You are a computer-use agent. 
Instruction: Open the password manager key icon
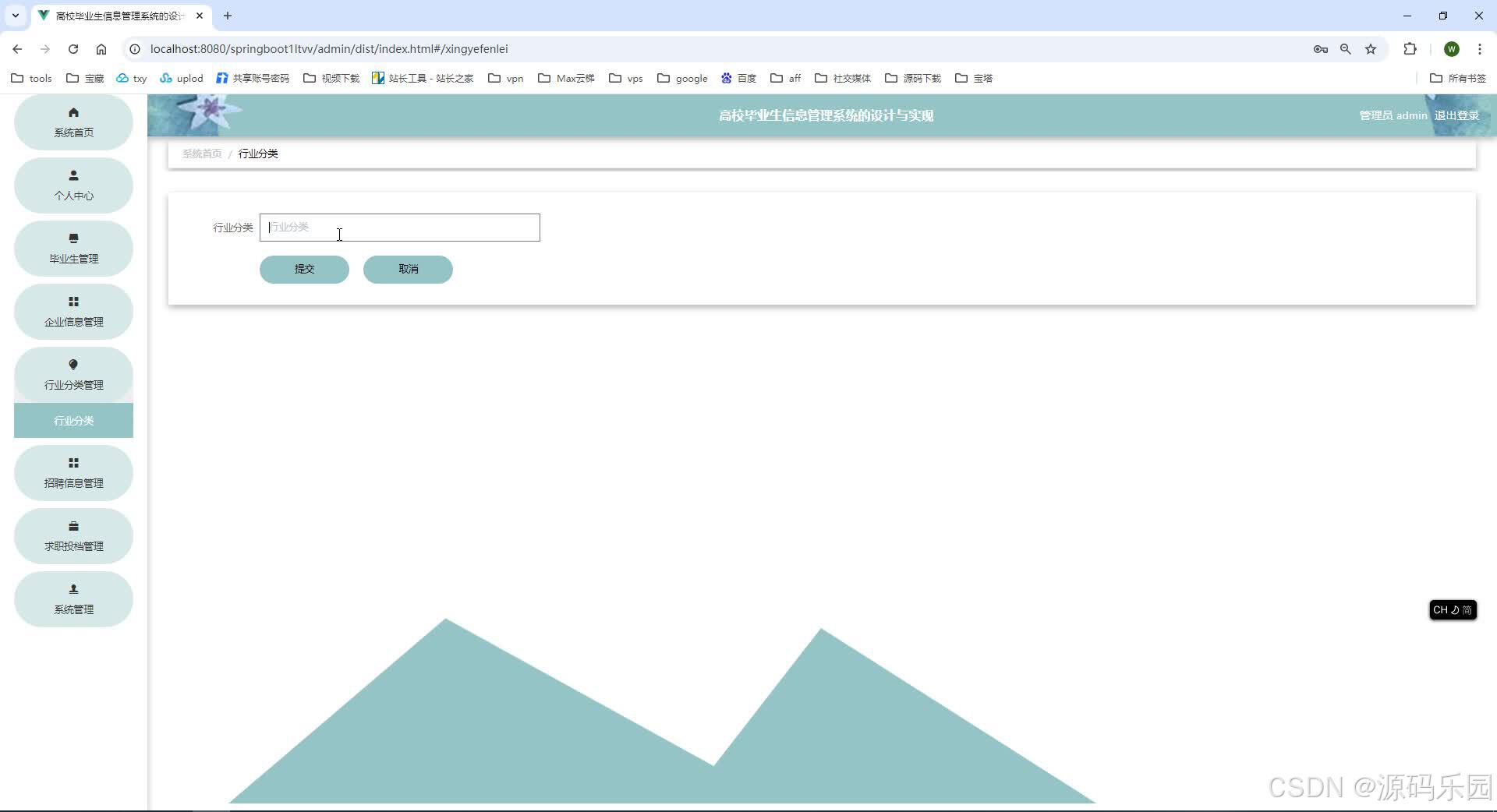point(1321,48)
